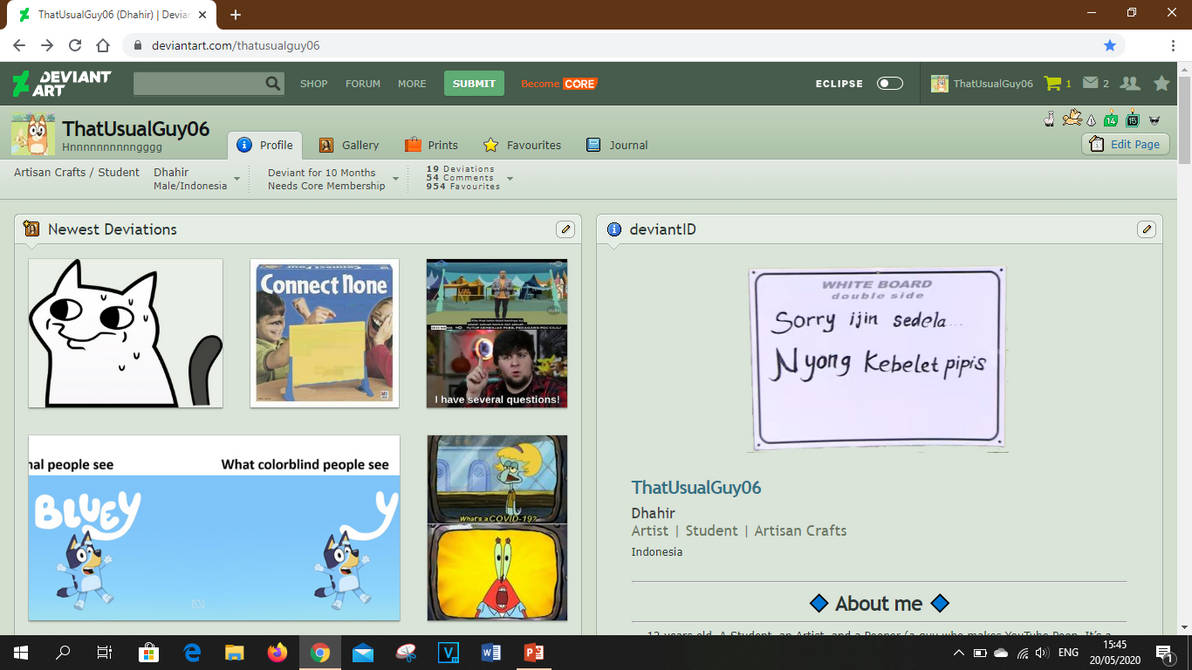Open a new browser tab
The height and width of the screenshot is (670, 1192).
(x=236, y=14)
